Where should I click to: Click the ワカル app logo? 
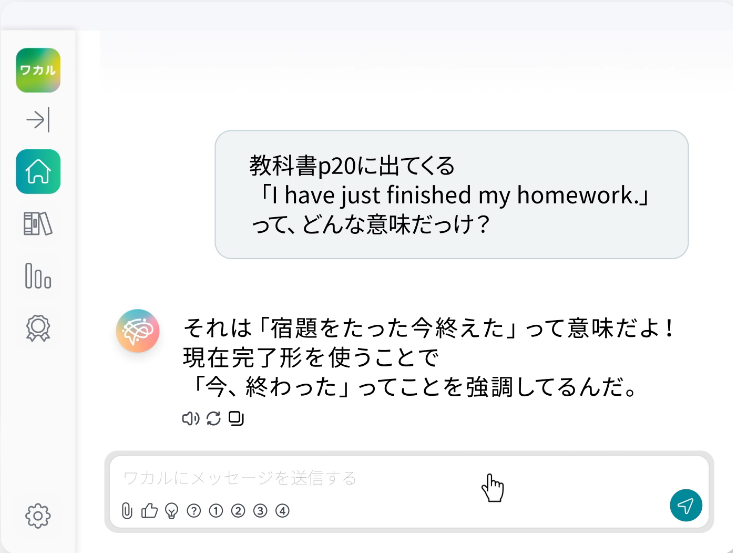pyautogui.click(x=38, y=71)
